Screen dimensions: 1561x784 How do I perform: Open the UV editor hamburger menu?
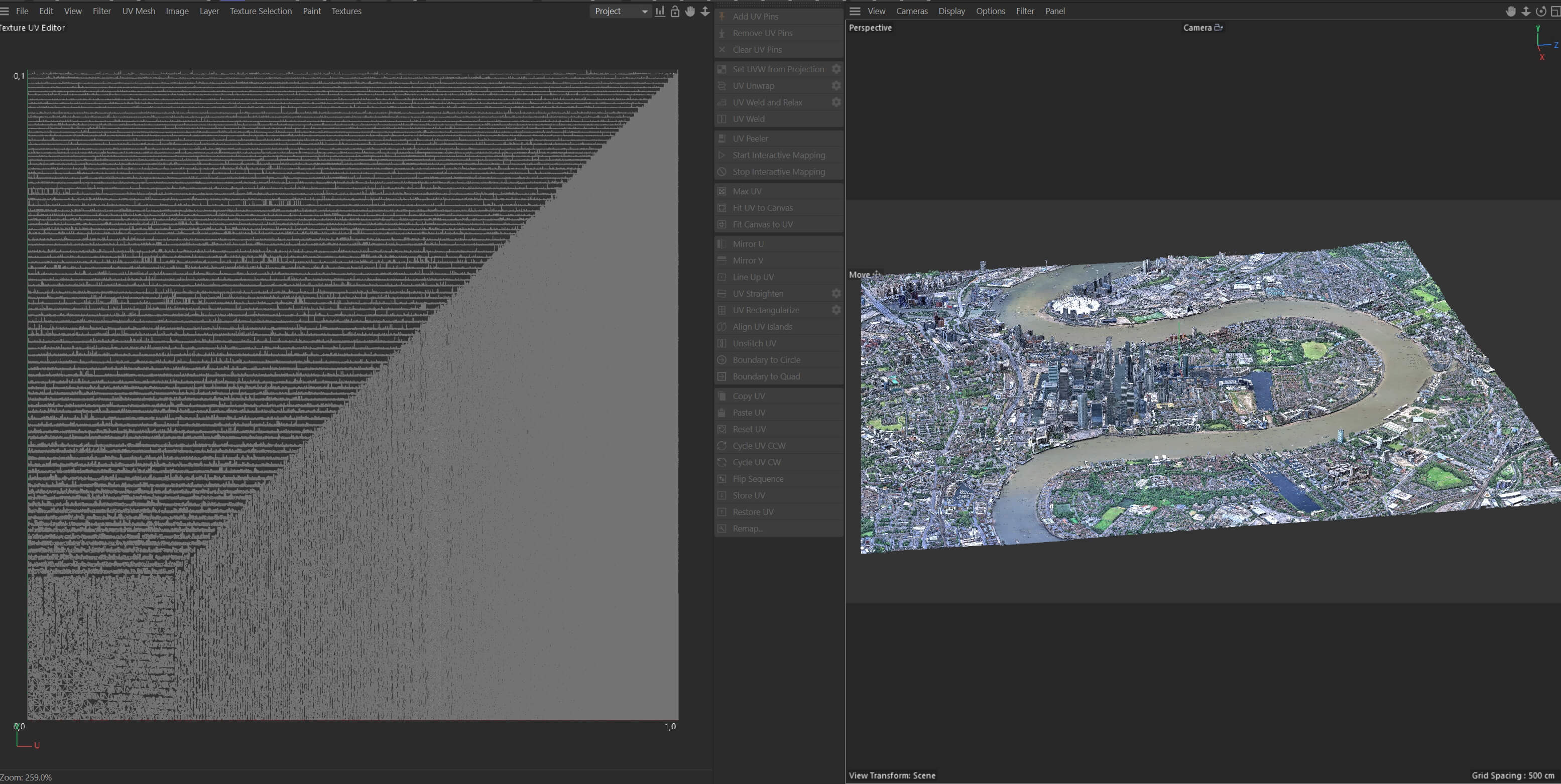pyautogui.click(x=4, y=11)
